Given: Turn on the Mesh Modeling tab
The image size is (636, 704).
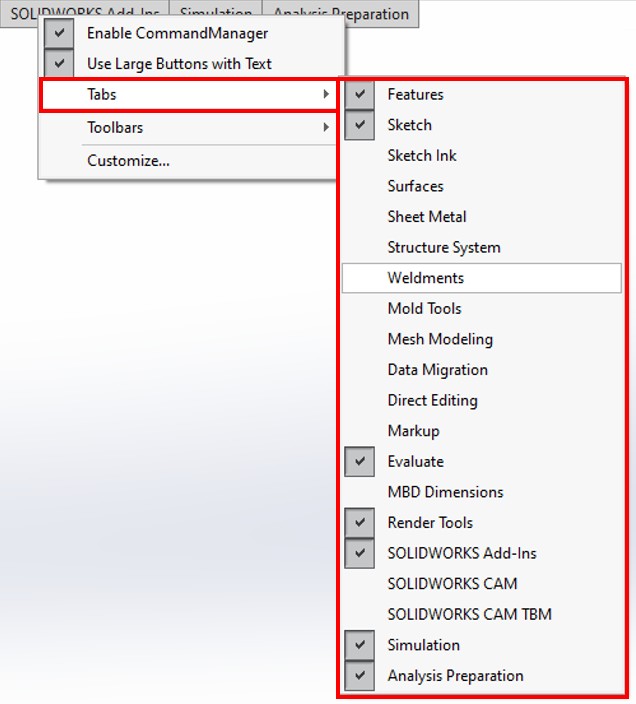Looking at the screenshot, I should coord(440,340).
